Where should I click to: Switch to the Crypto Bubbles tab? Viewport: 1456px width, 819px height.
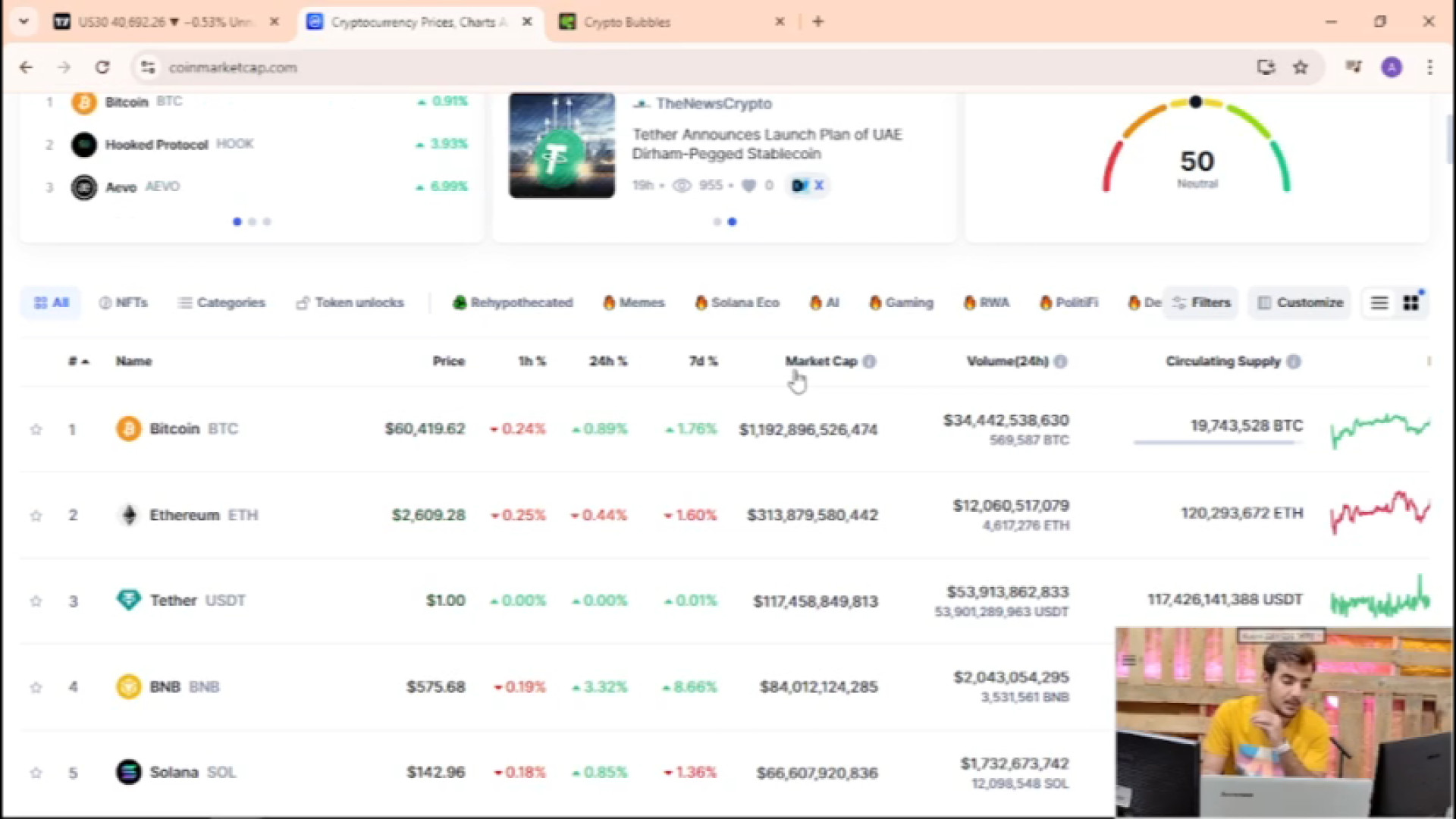[671, 22]
